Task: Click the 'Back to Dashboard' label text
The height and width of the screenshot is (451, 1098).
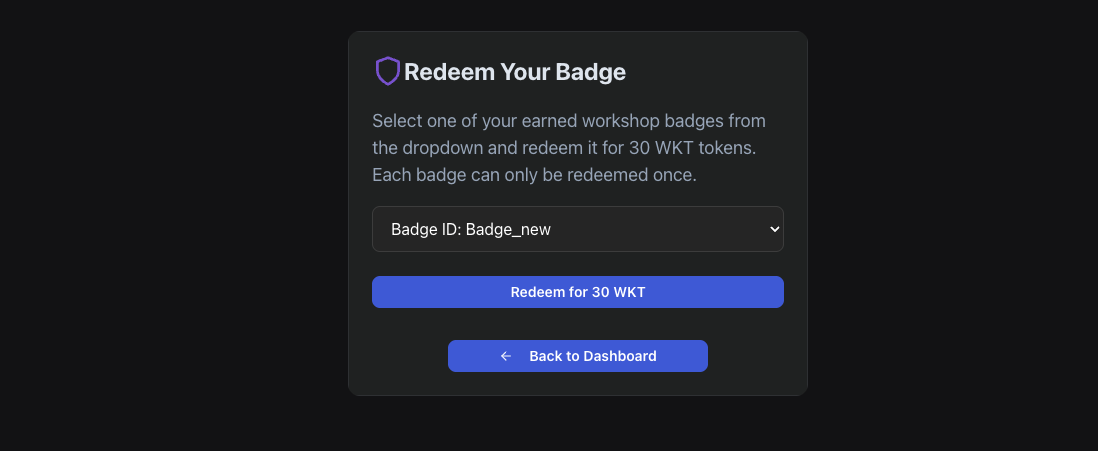Action: coord(592,356)
